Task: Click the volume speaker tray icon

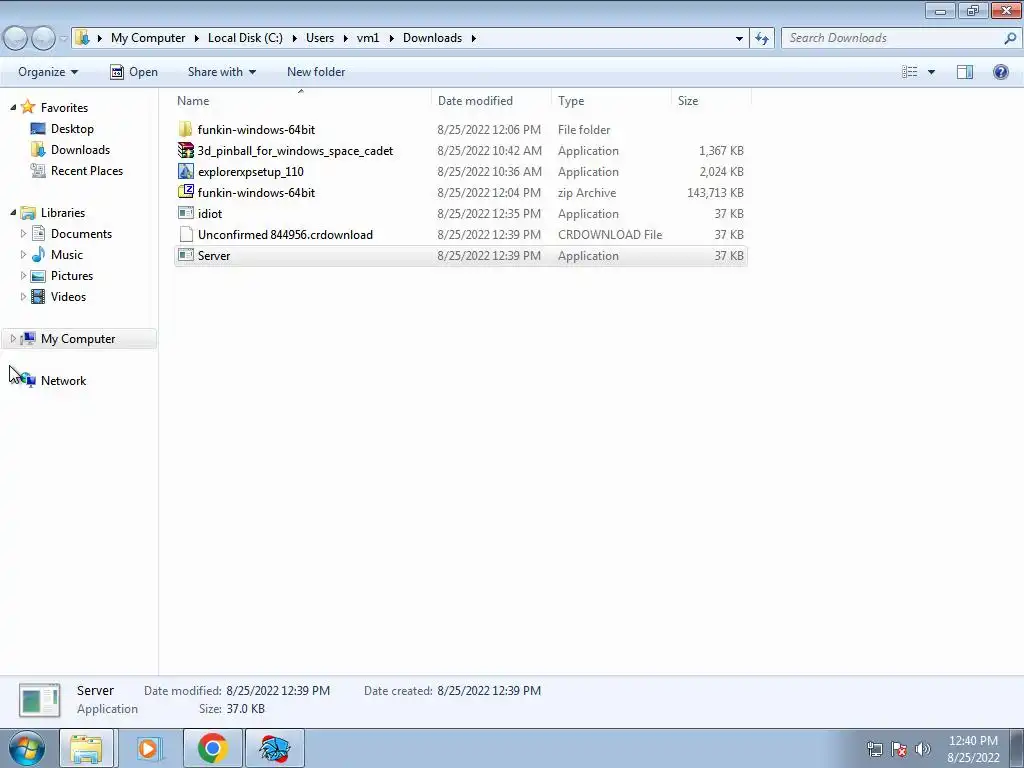Action: [923, 749]
